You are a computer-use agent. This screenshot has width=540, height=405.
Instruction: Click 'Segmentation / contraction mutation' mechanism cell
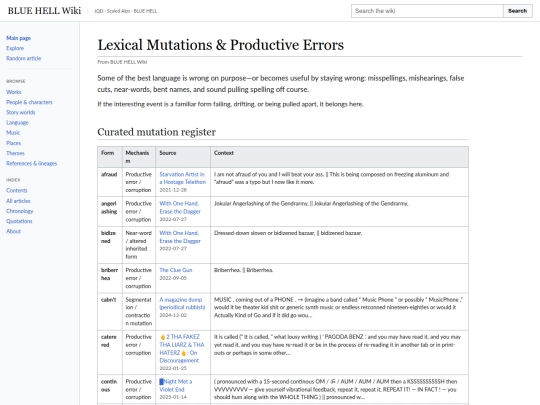coord(139,312)
